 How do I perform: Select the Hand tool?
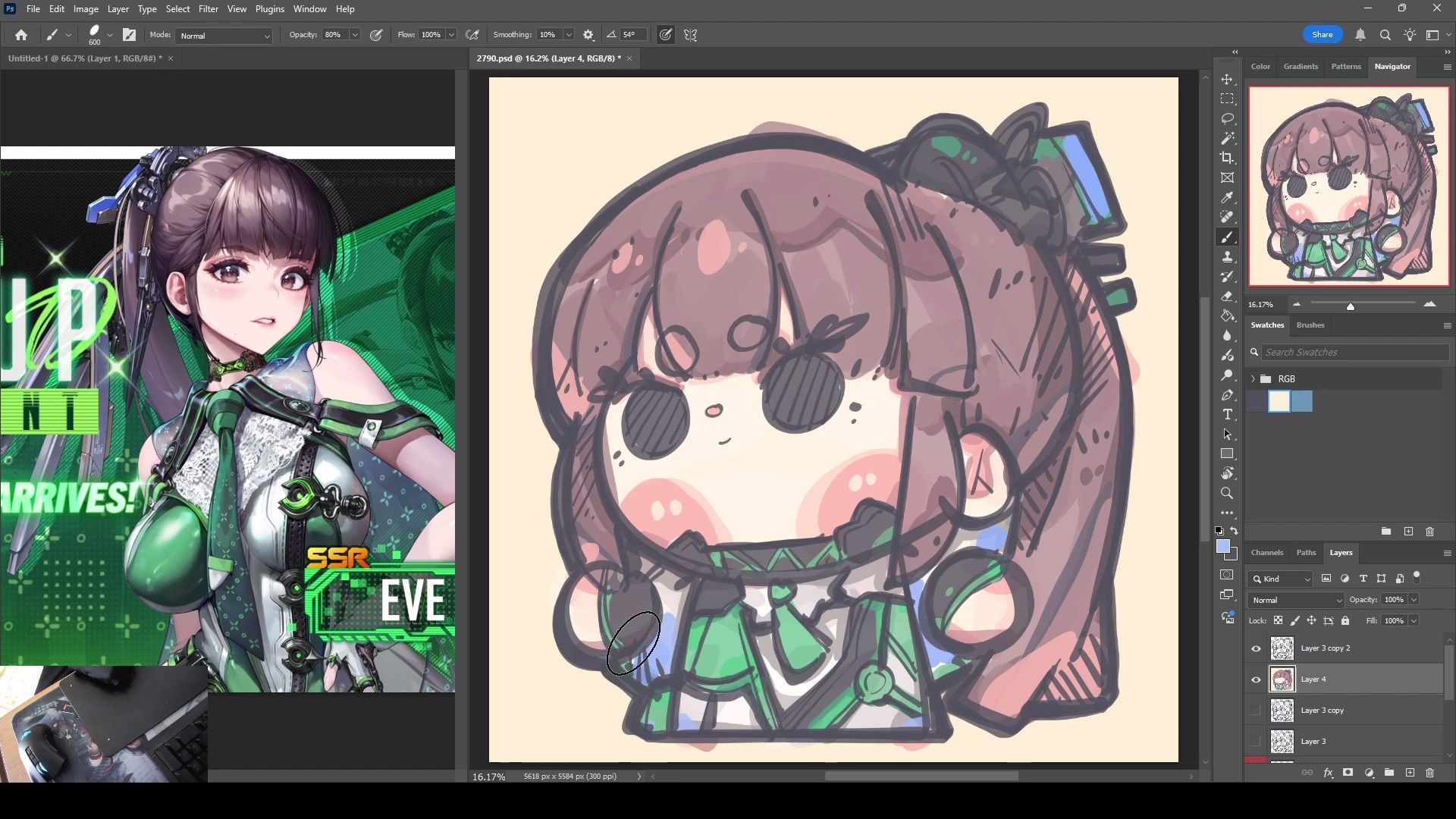[x=1227, y=474]
